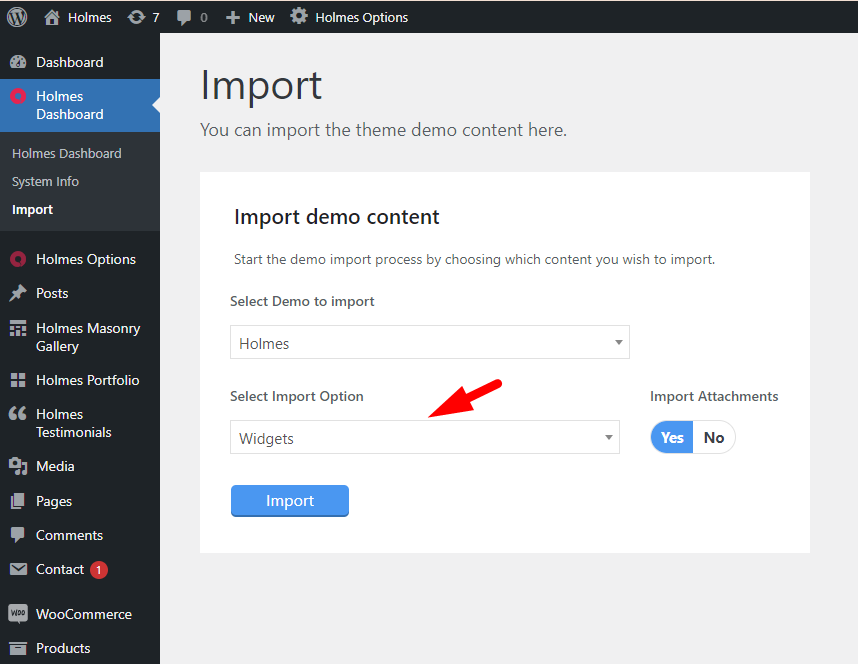Click the Holmes Testimonials quote icon
Image resolution: width=858 pixels, height=664 pixels.
(18, 413)
